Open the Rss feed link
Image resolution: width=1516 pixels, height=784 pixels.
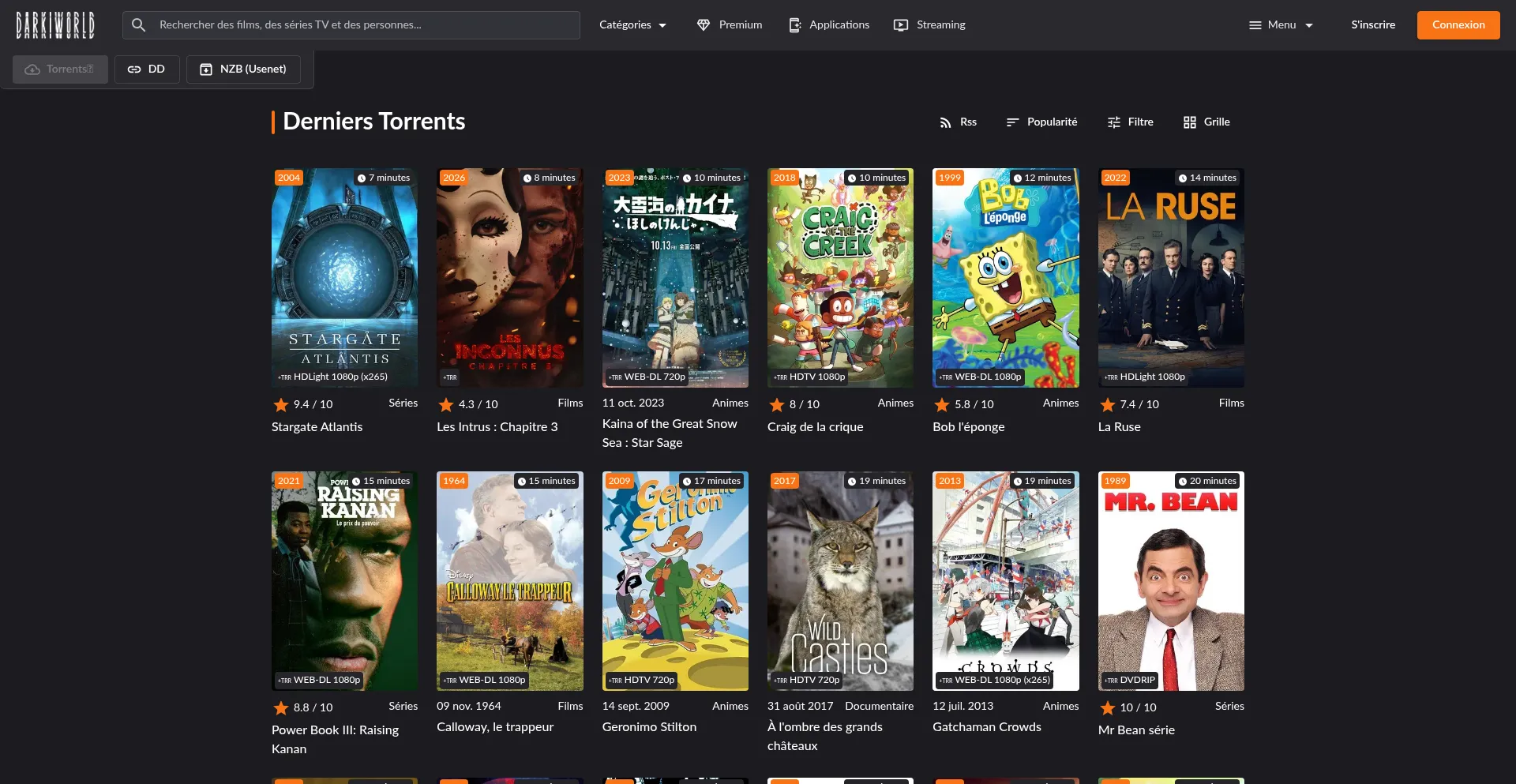958,122
